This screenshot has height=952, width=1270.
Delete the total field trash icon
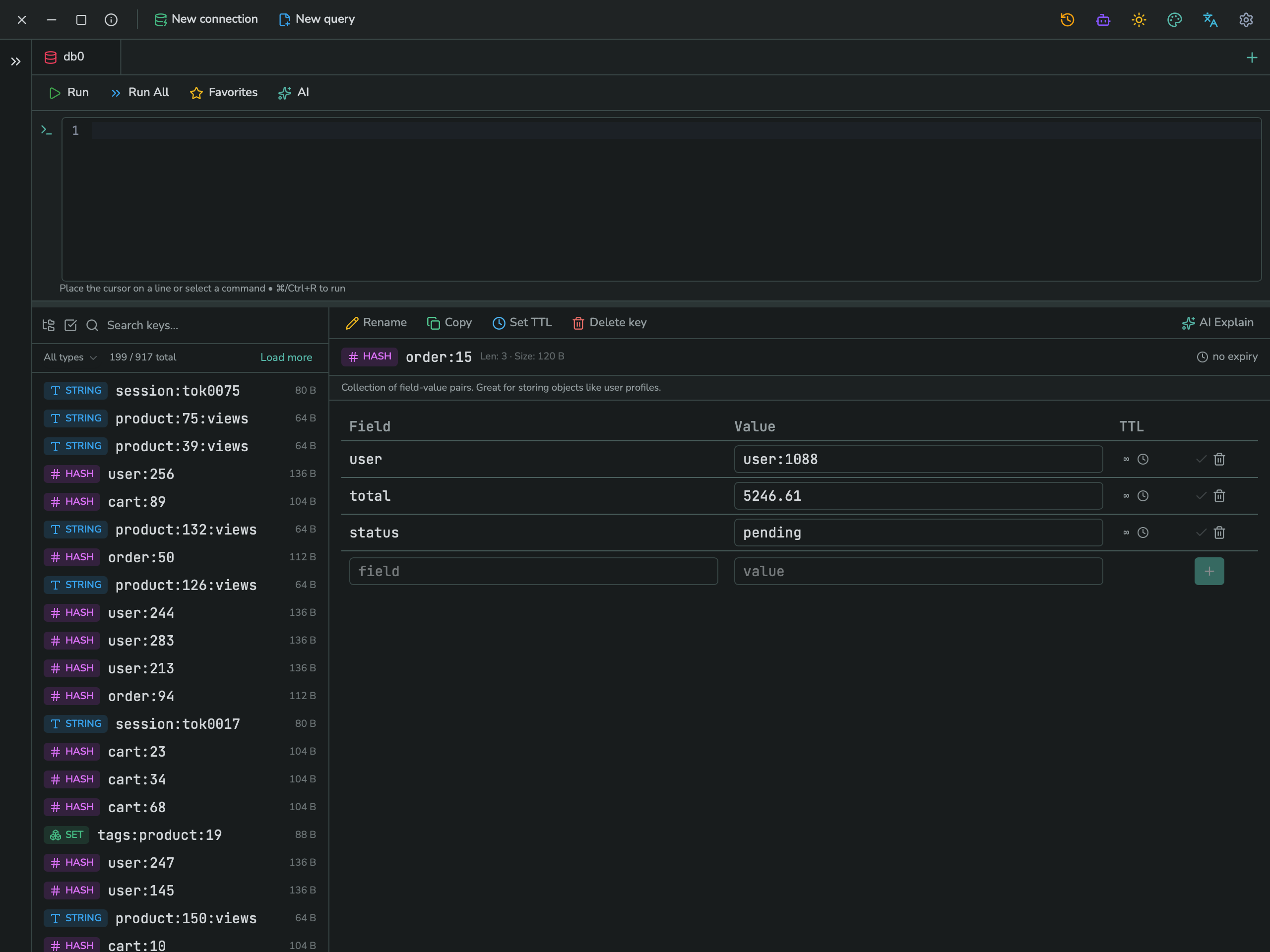click(1219, 496)
